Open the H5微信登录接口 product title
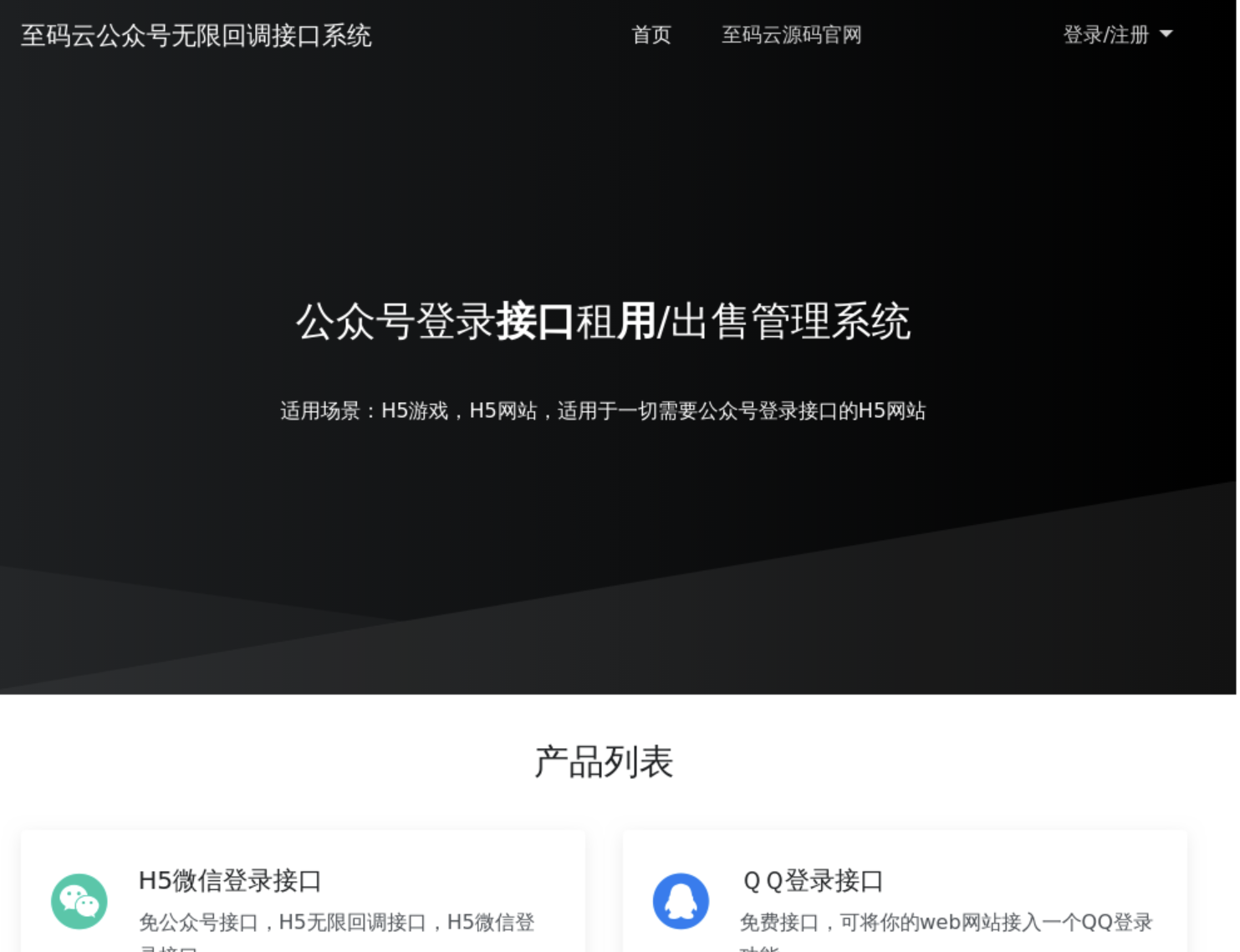1240x952 pixels. (230, 880)
